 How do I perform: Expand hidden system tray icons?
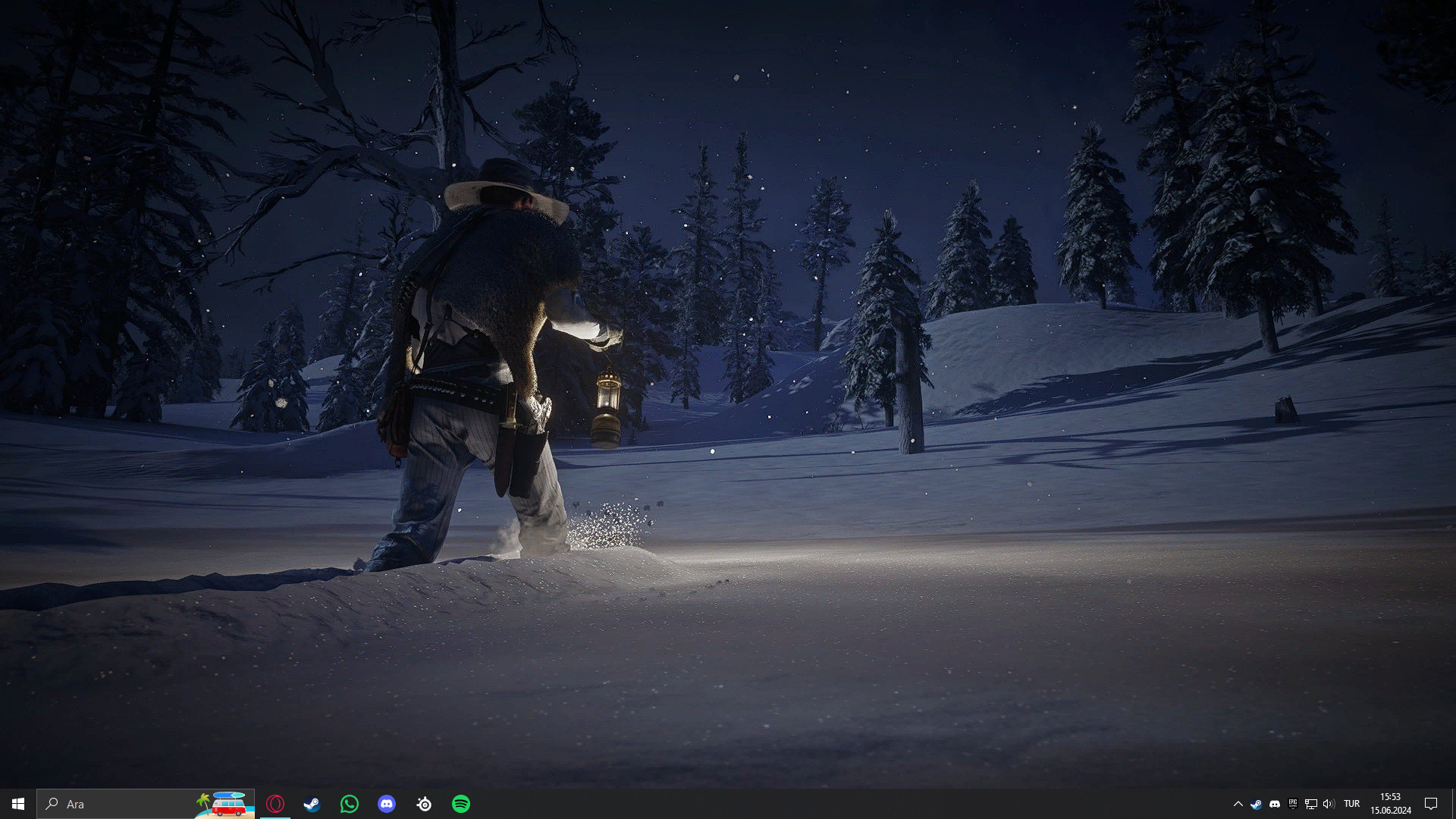coord(1238,804)
